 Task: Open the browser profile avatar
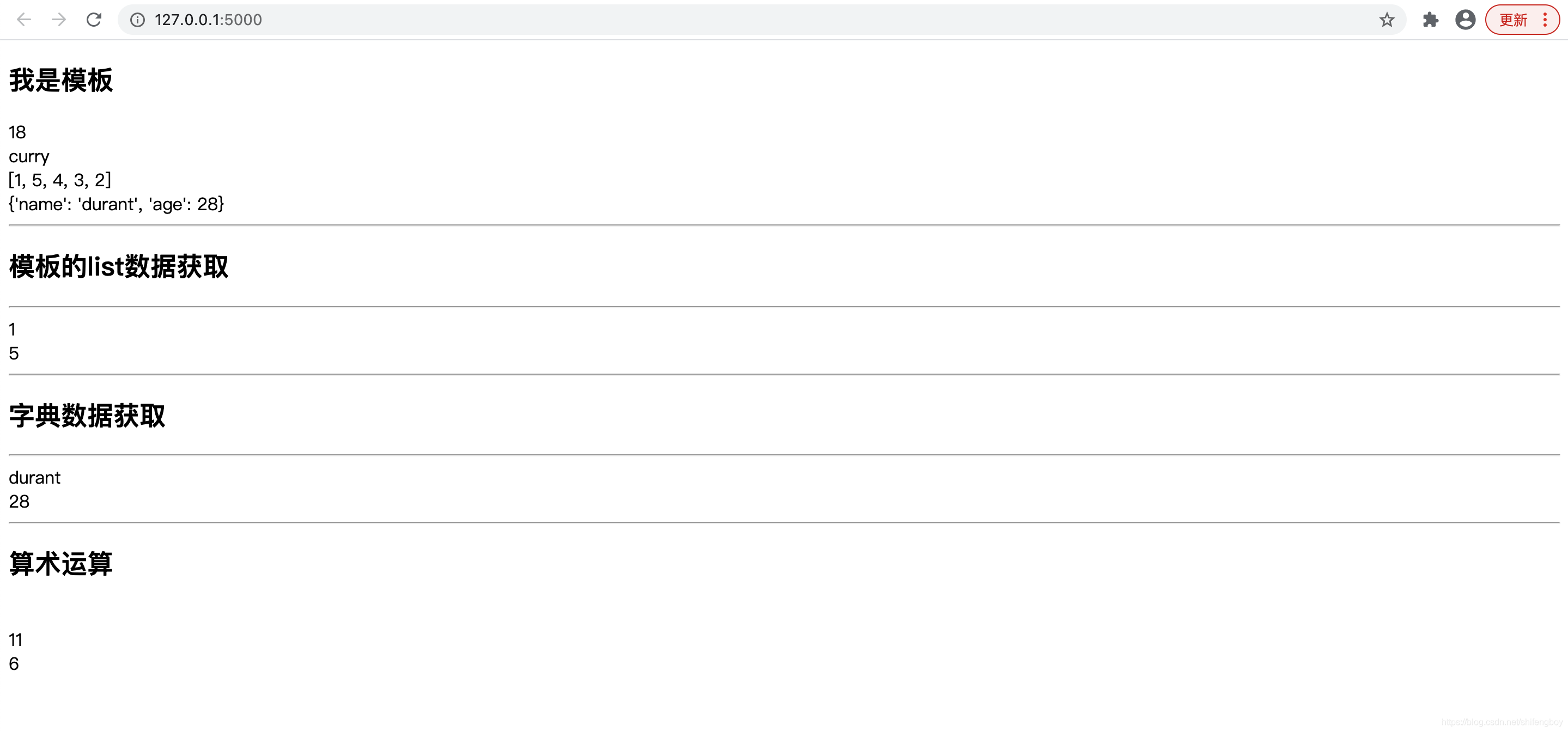pyautogui.click(x=1465, y=20)
